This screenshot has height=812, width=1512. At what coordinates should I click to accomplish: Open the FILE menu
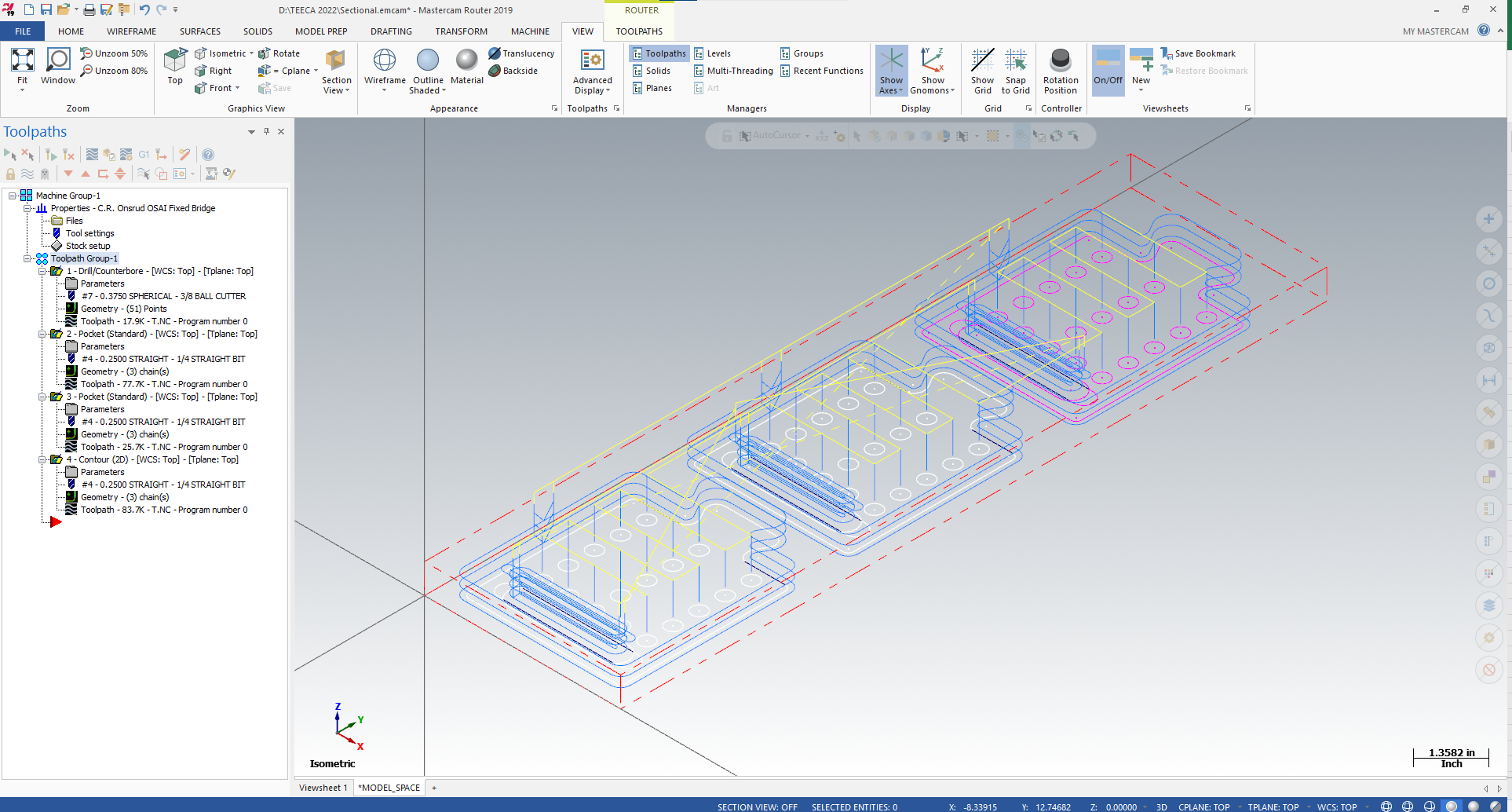[23, 31]
